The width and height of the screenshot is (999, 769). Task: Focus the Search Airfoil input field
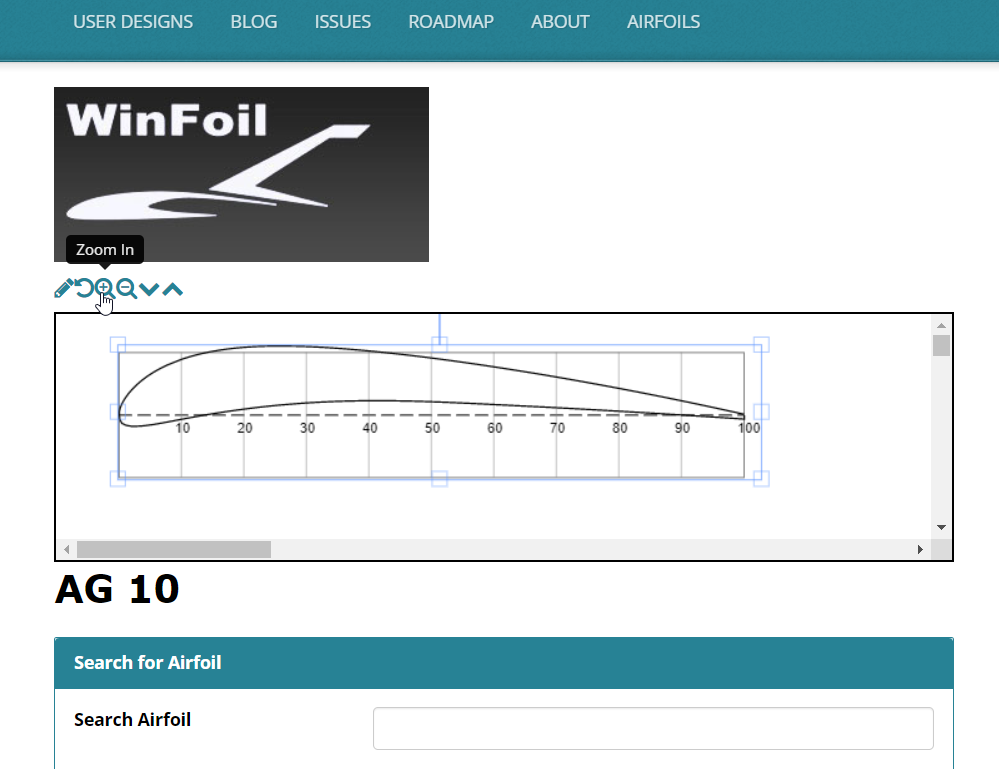click(x=653, y=728)
